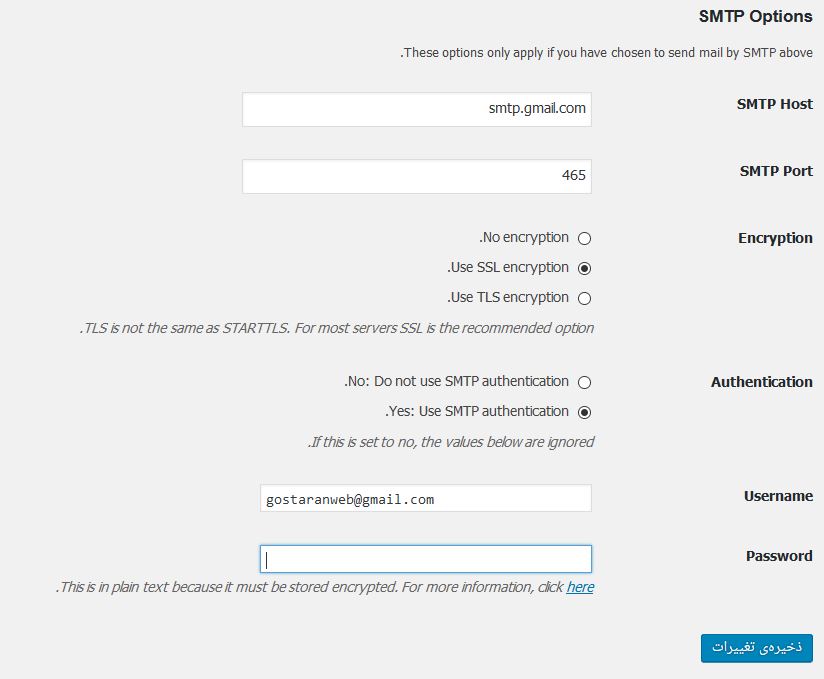
Task: Choose the Use SSL encryption radio button
Action: (585, 268)
